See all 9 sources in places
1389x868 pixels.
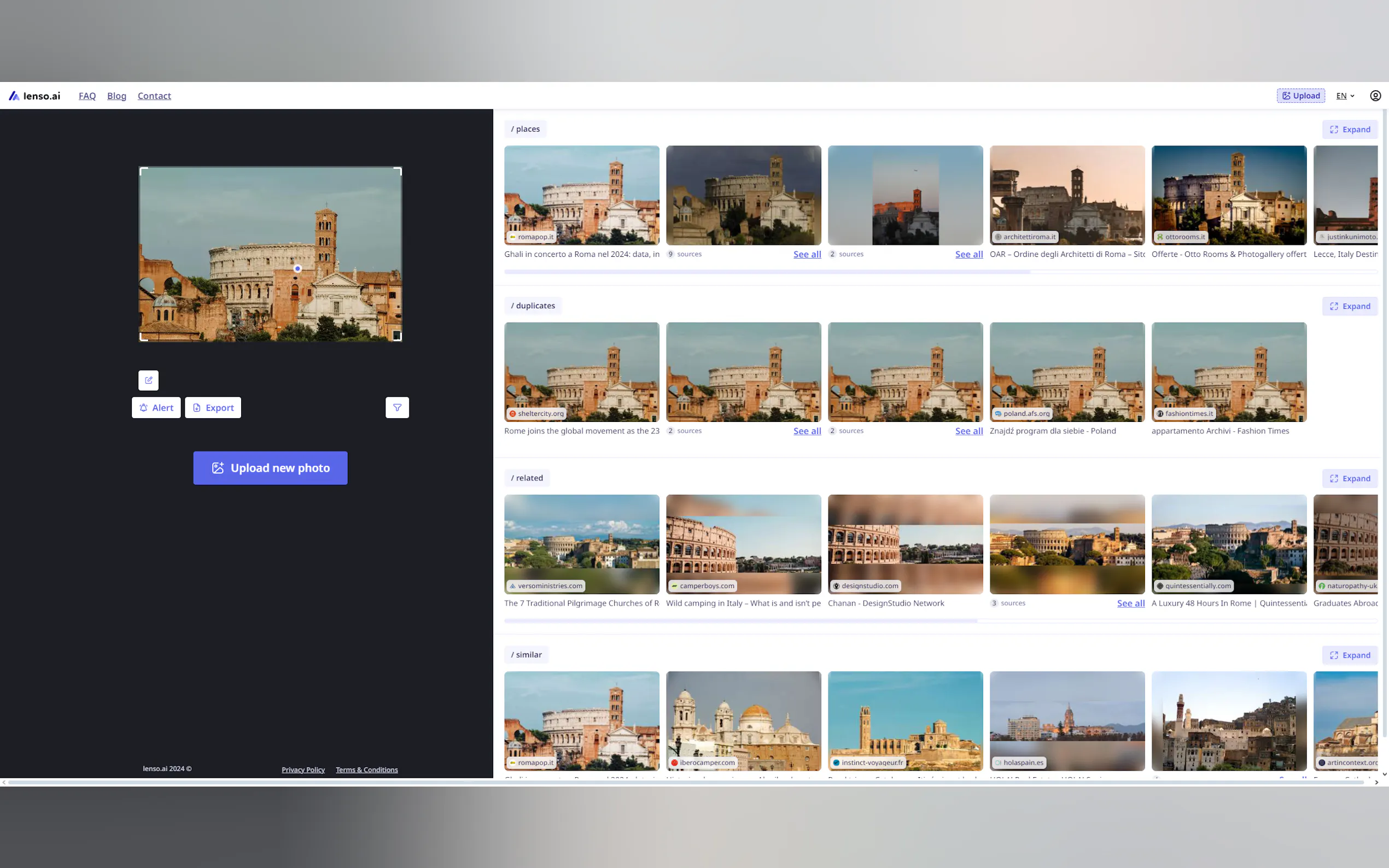coord(807,254)
